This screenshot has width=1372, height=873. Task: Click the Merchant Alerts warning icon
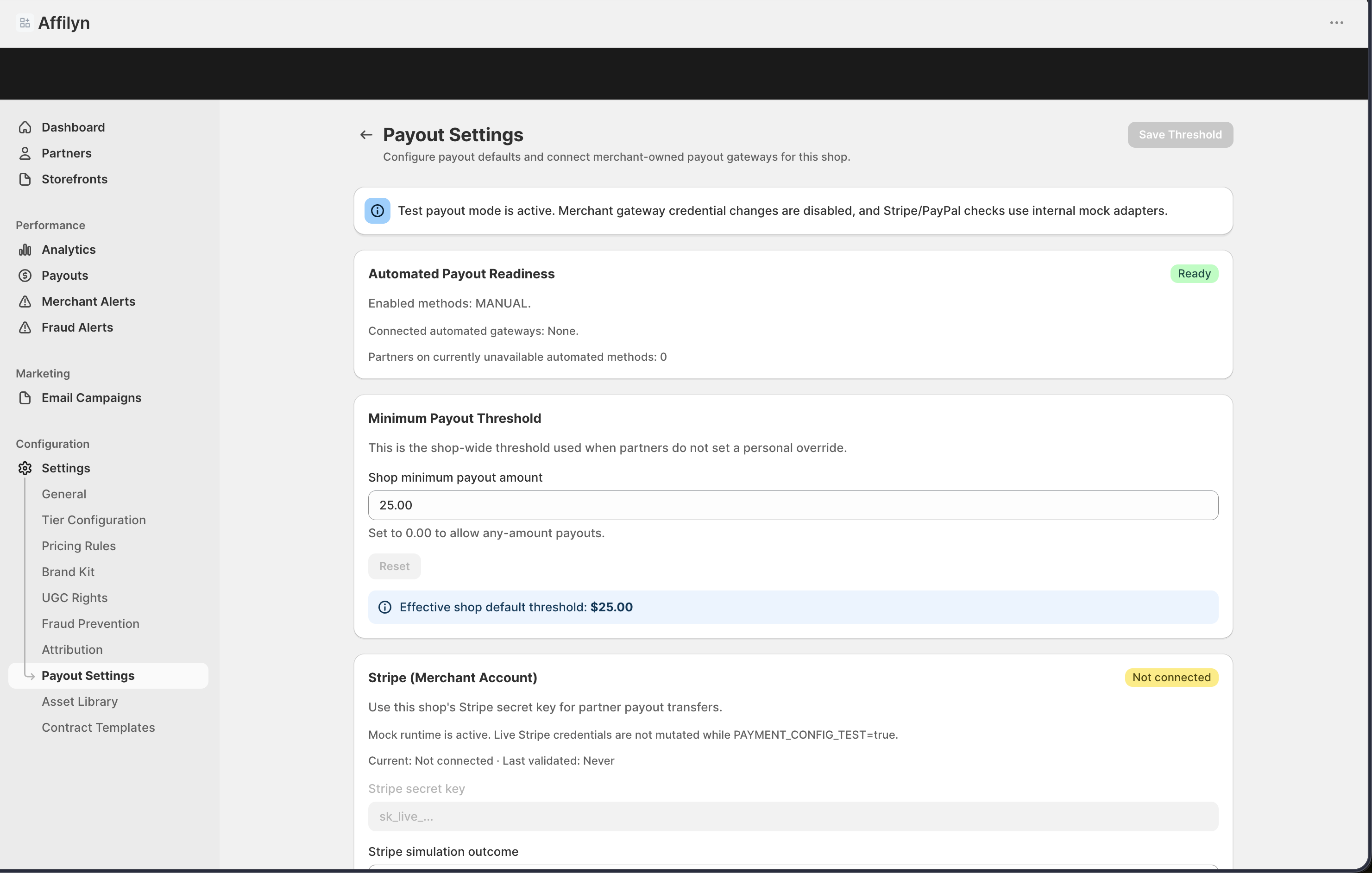[25, 301]
